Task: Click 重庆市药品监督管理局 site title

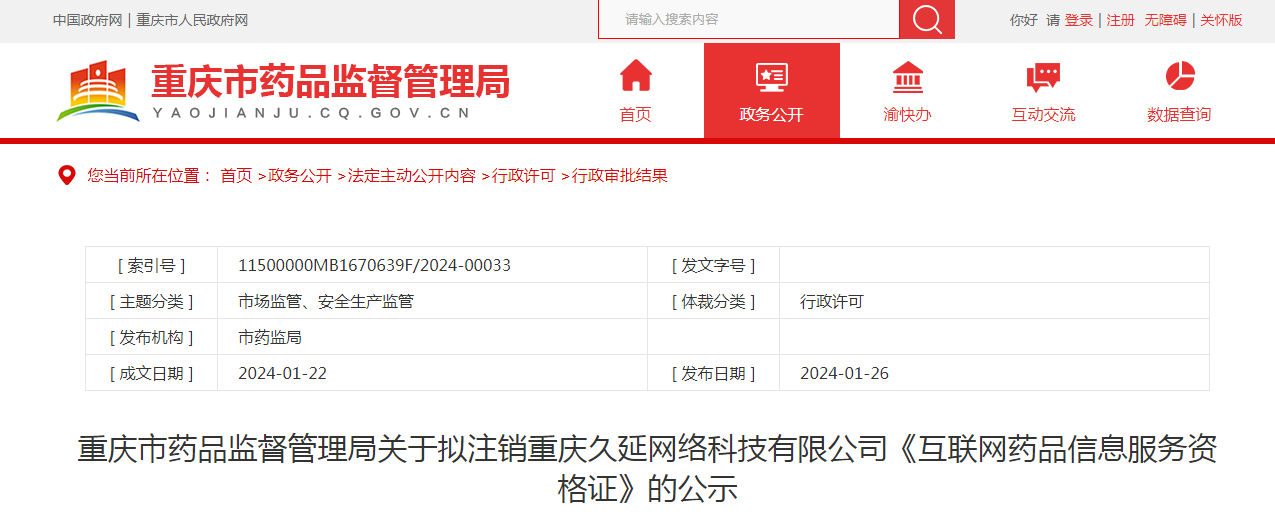Action: (x=330, y=81)
